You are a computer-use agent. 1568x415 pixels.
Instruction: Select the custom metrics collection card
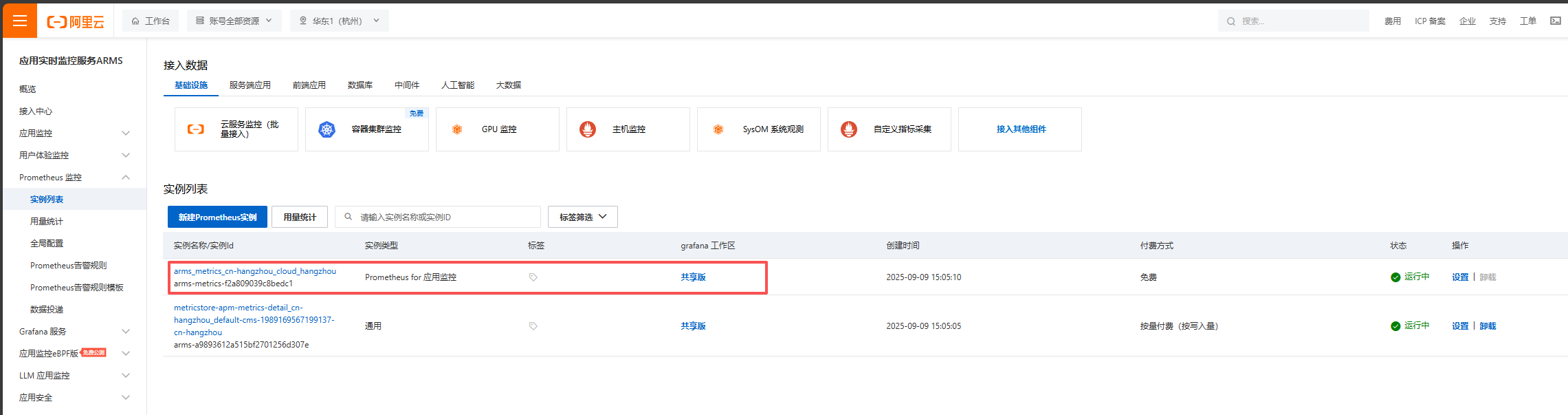pyautogui.click(x=889, y=129)
